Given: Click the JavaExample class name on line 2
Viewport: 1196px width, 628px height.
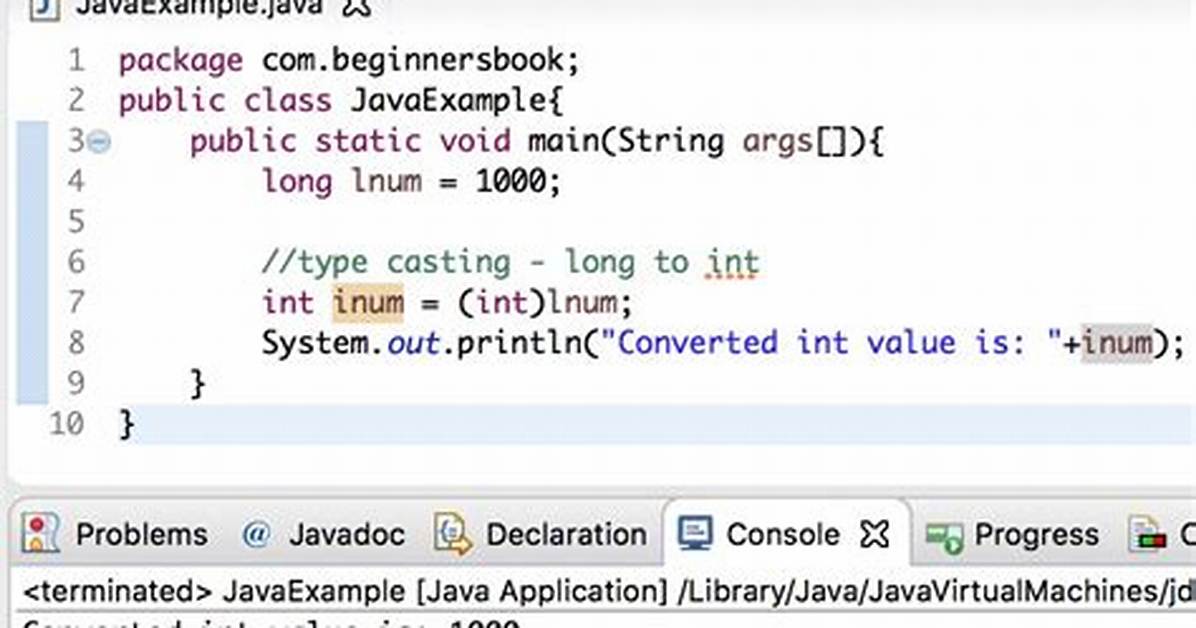Looking at the screenshot, I should pos(448,101).
